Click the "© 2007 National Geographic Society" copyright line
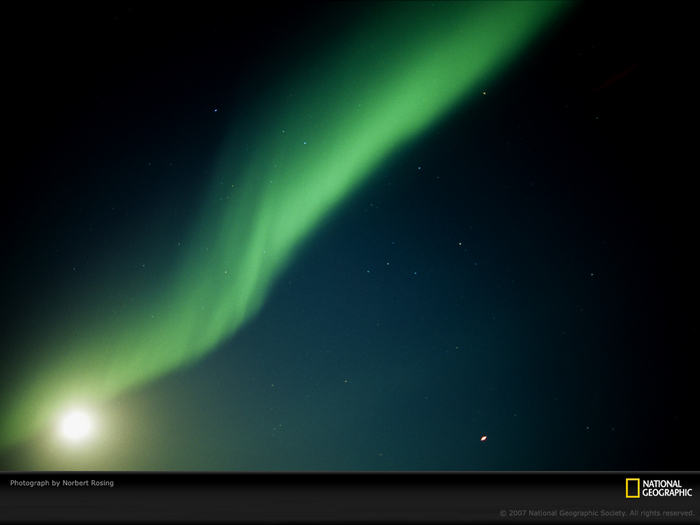 point(596,513)
